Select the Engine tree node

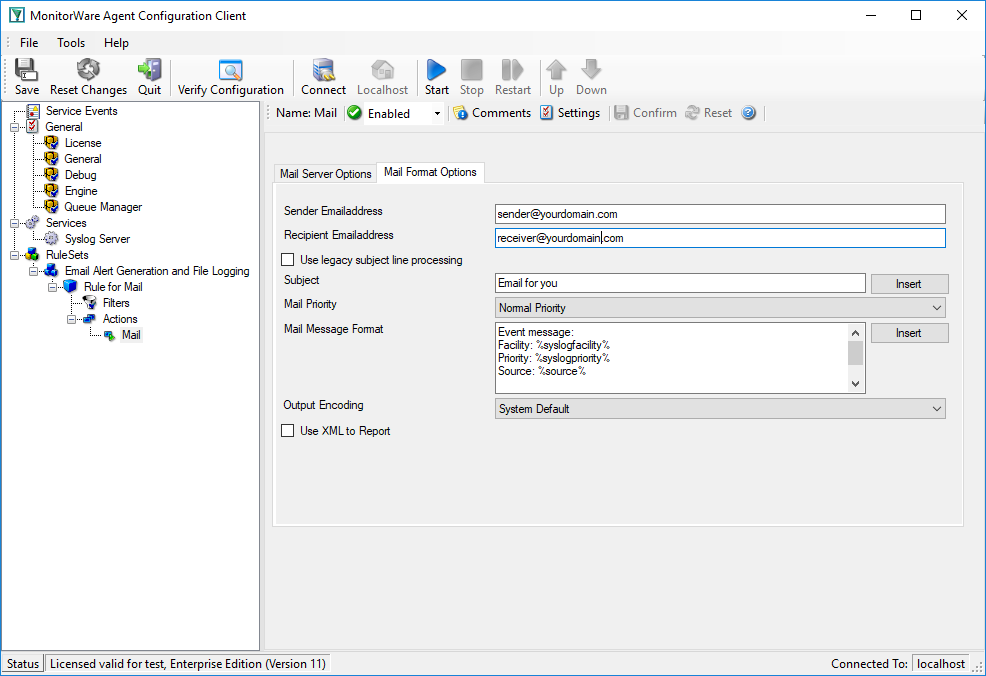point(81,191)
